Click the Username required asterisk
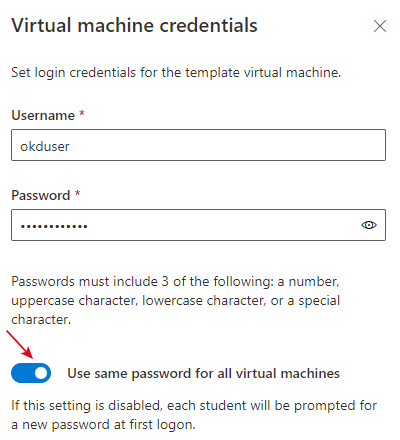 pos(82,114)
